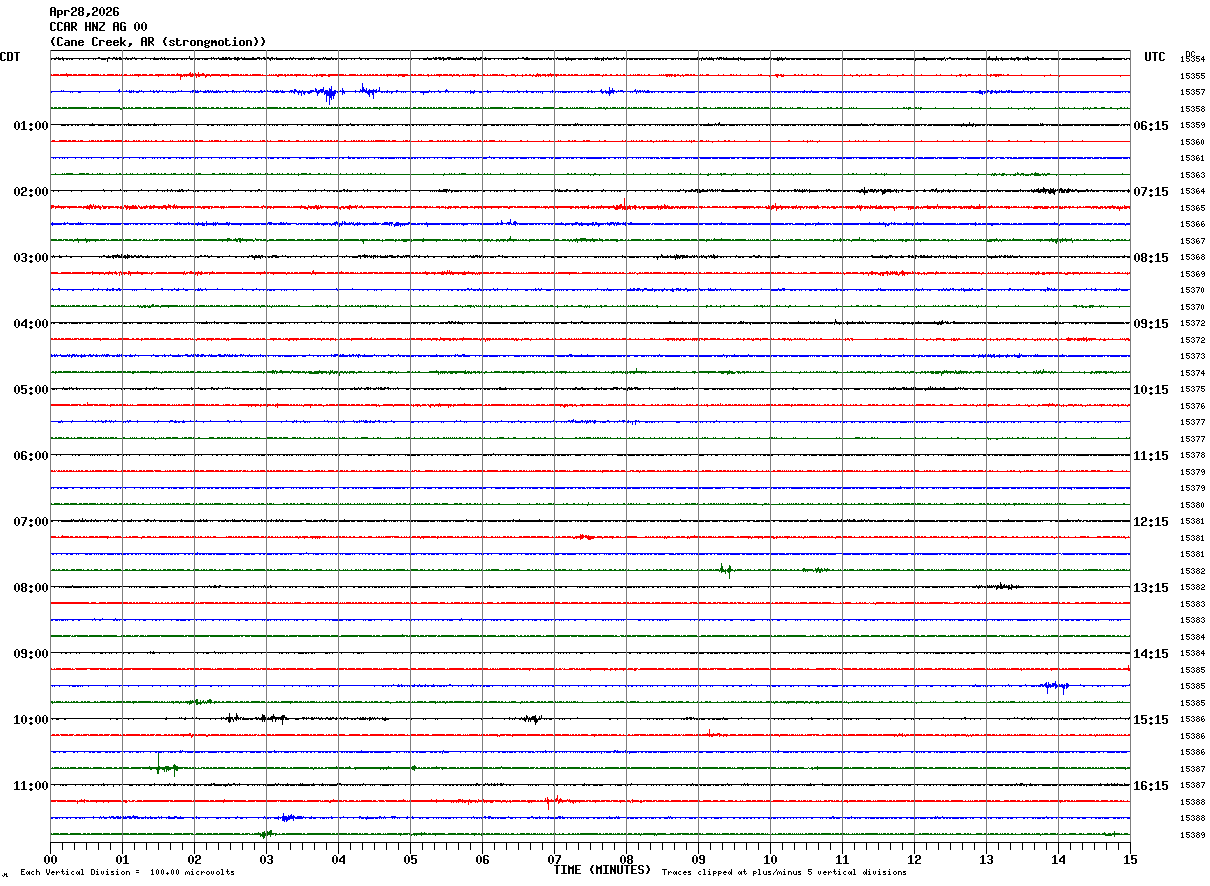Select the 06:15 UTC time label
The image size is (1210, 886).
point(1150,126)
